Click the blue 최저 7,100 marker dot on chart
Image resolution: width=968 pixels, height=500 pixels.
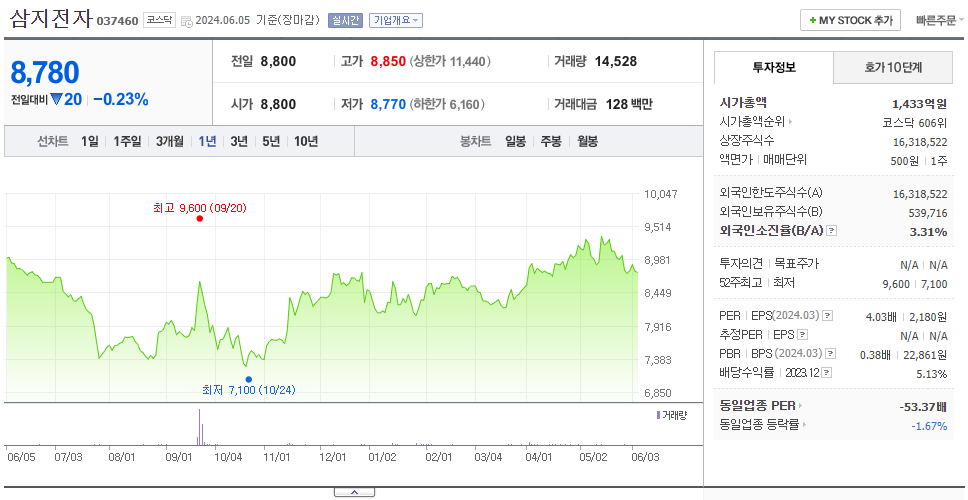point(249,379)
